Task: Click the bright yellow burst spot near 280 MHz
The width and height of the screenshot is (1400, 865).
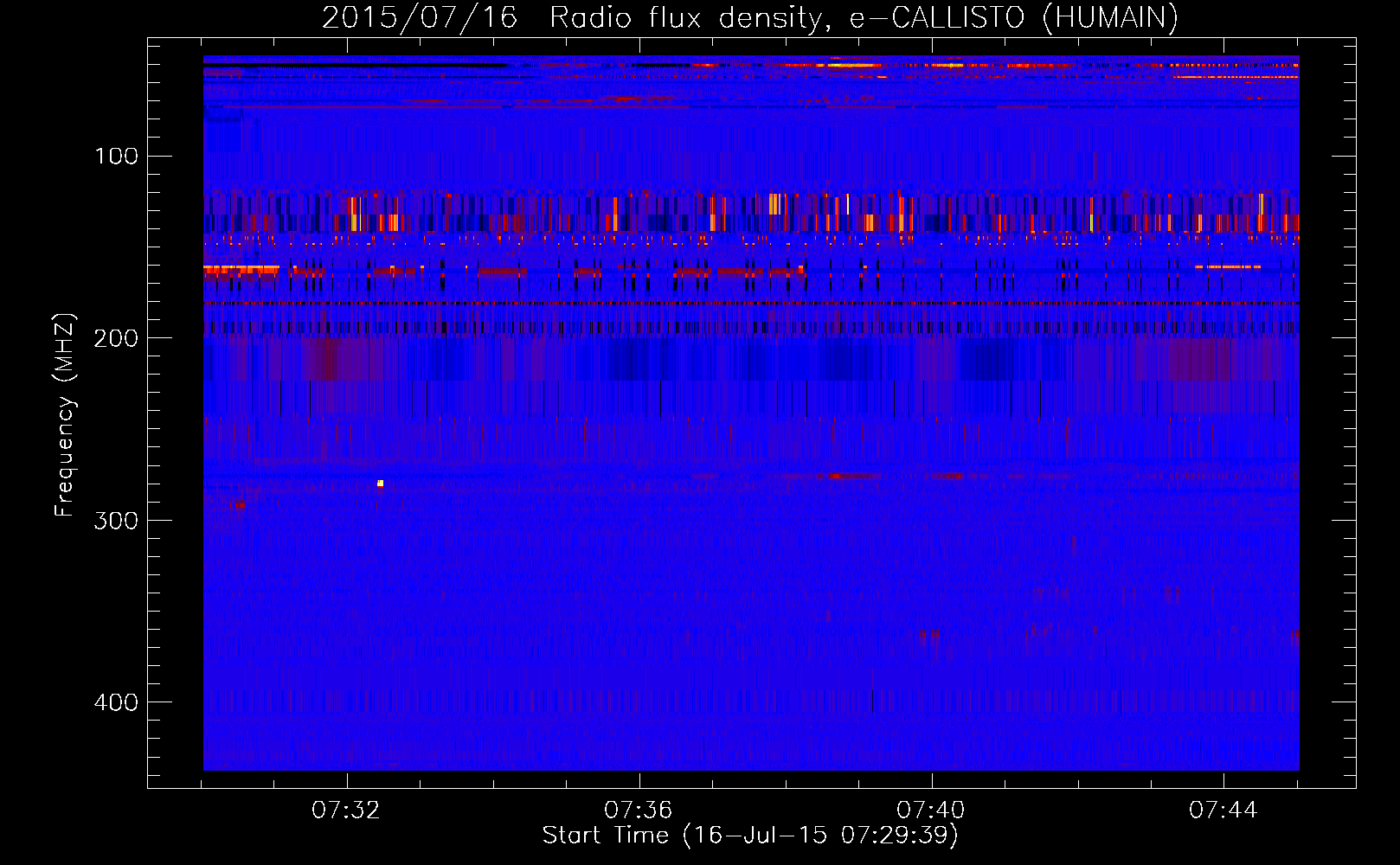Action: [x=380, y=484]
